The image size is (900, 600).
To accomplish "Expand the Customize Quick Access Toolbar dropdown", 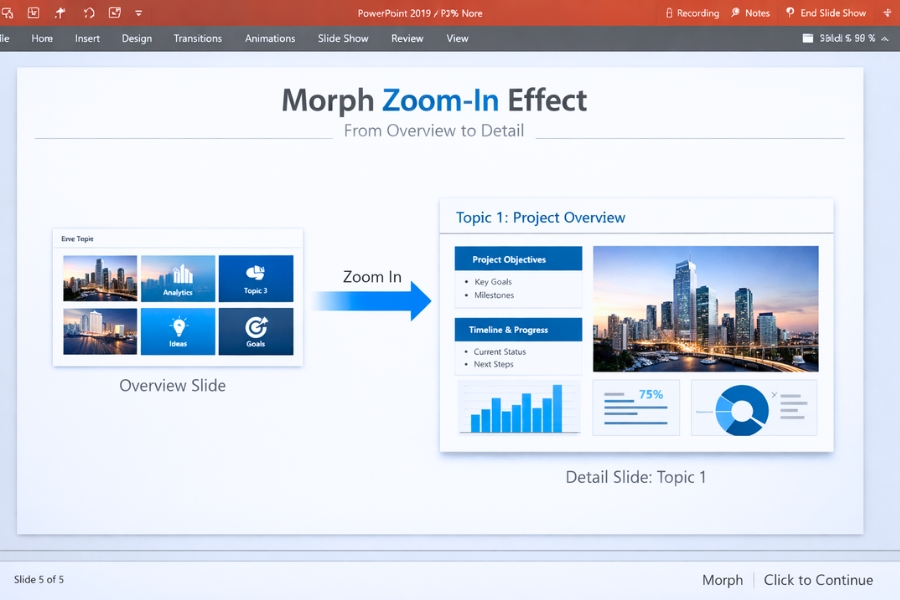I will pos(137,13).
